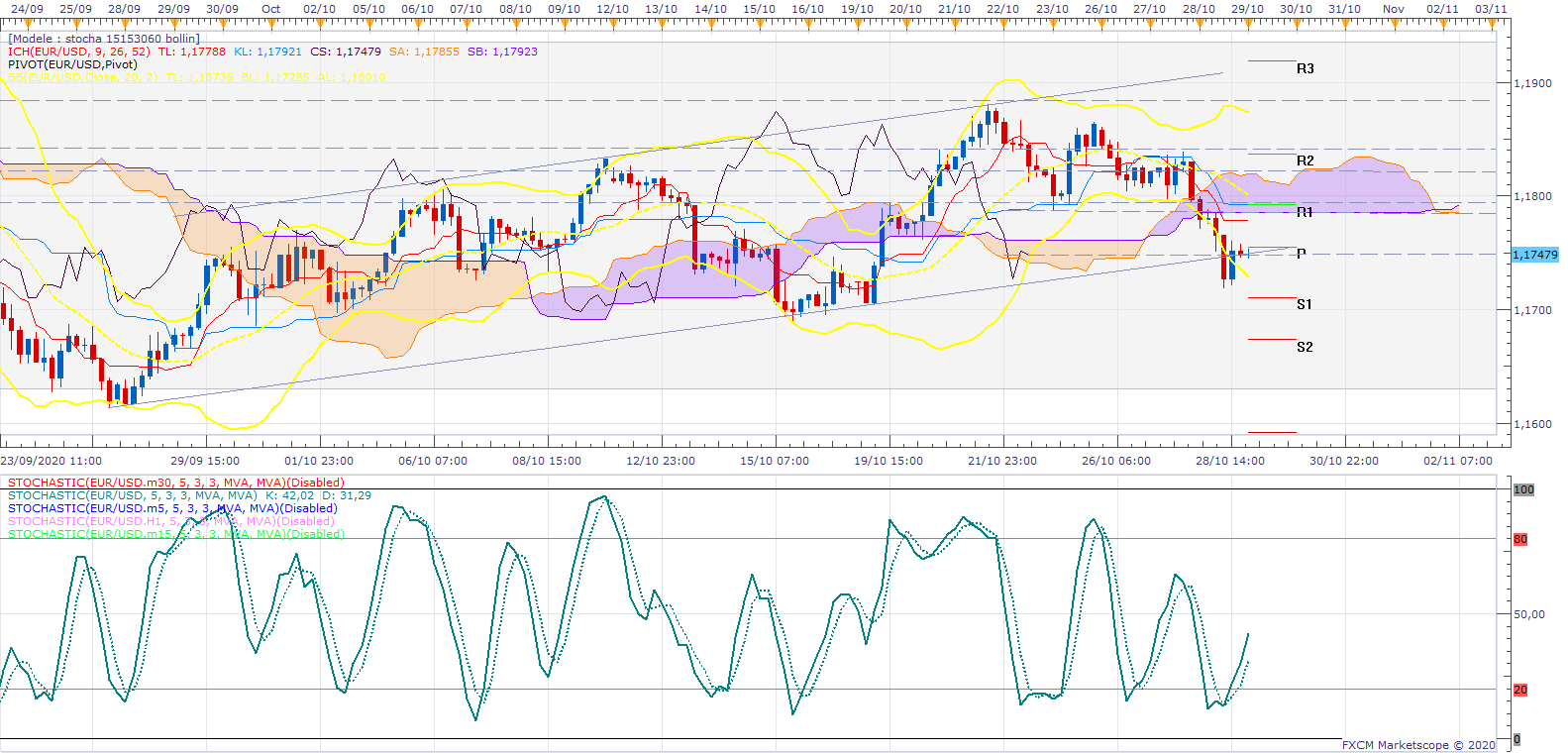
Task: Click the Bollinger AL: 1,18010 value
Action: [x=352, y=77]
